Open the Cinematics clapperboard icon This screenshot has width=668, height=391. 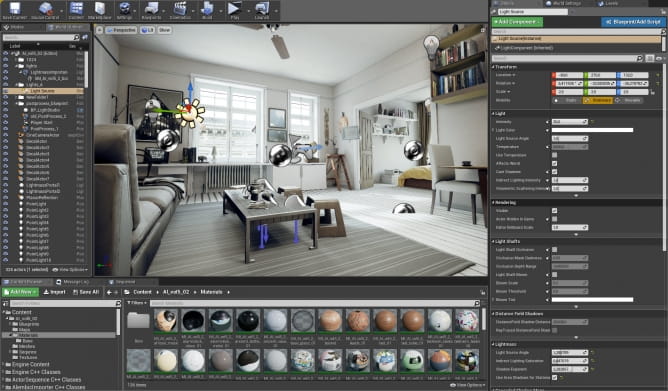[x=180, y=8]
